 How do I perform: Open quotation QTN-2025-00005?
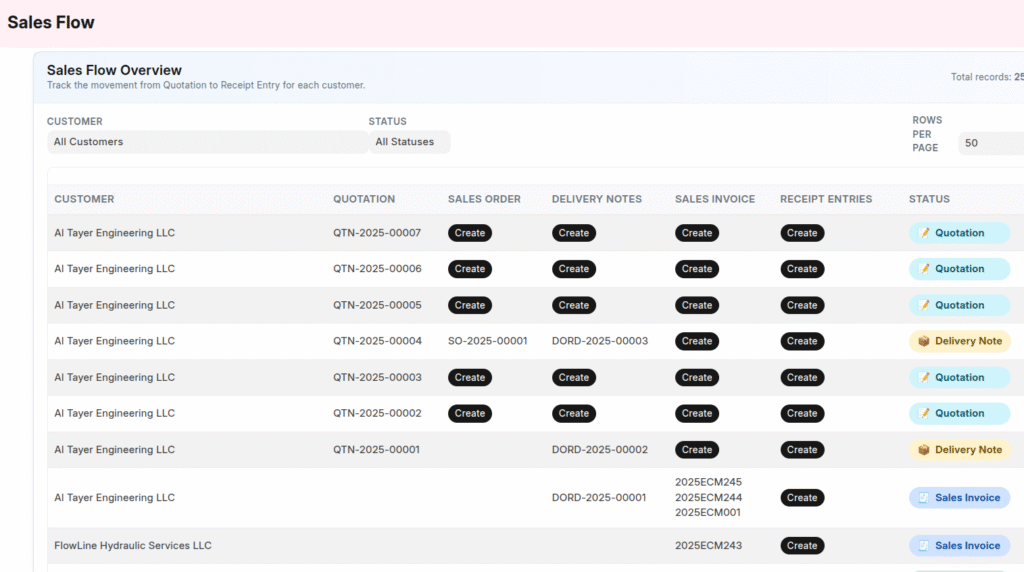[x=377, y=305]
